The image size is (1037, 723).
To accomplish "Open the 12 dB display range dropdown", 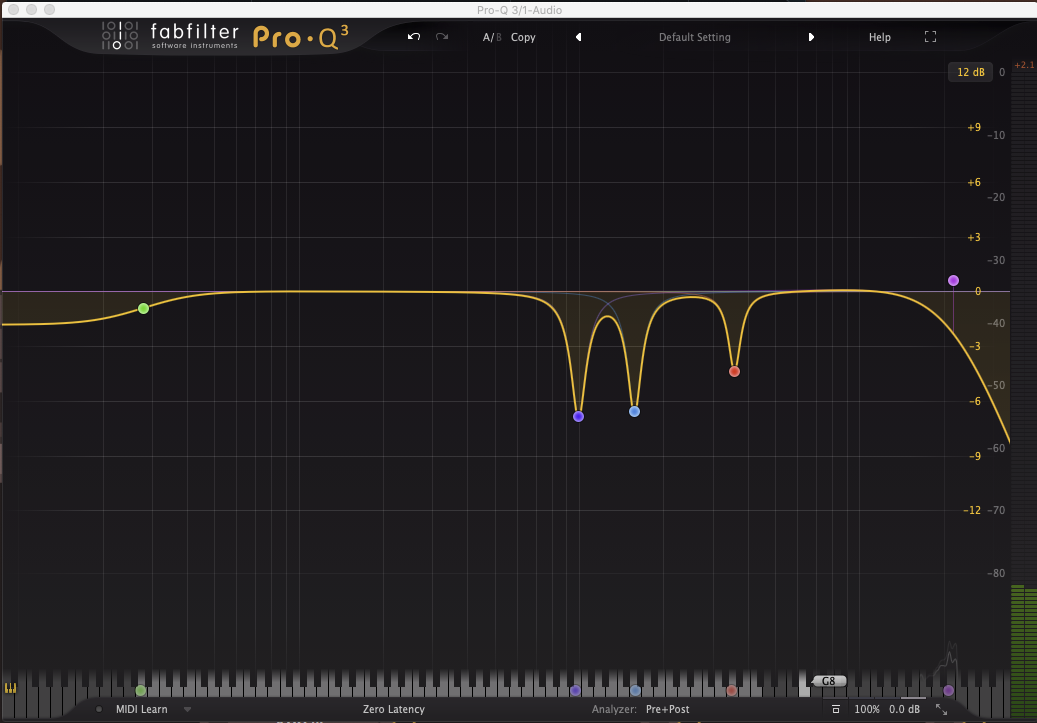I will coord(970,72).
